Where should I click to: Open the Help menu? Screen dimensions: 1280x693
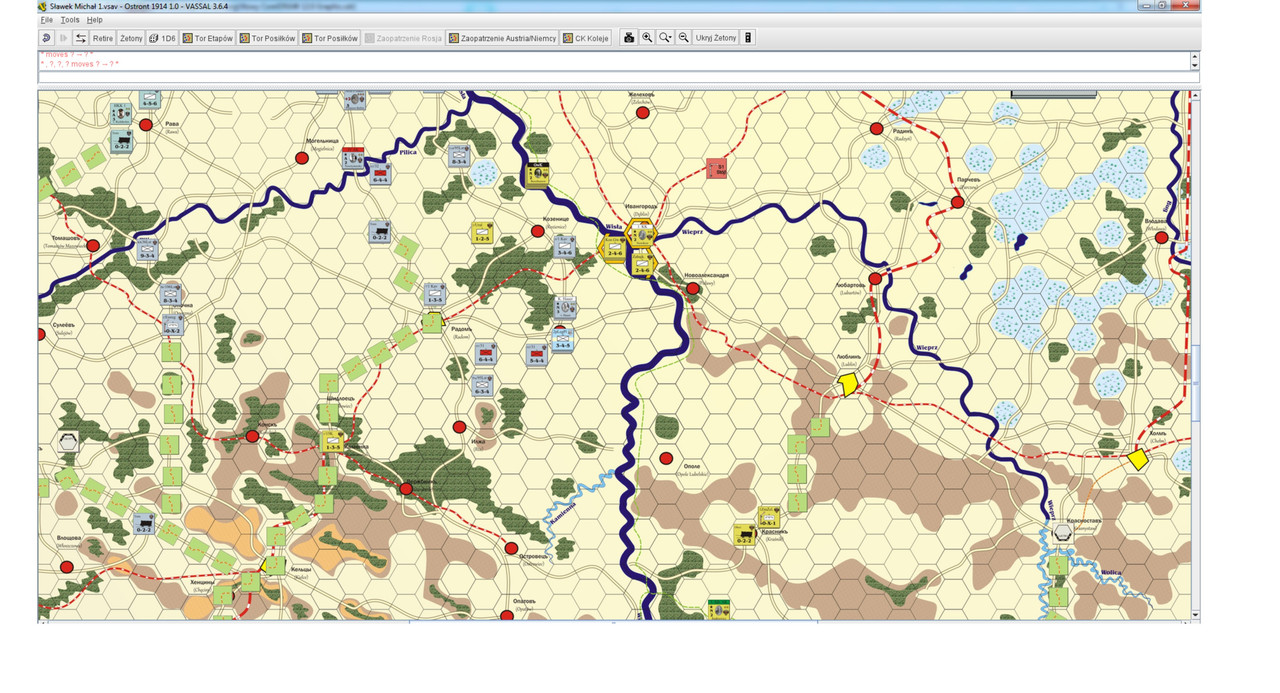point(94,20)
